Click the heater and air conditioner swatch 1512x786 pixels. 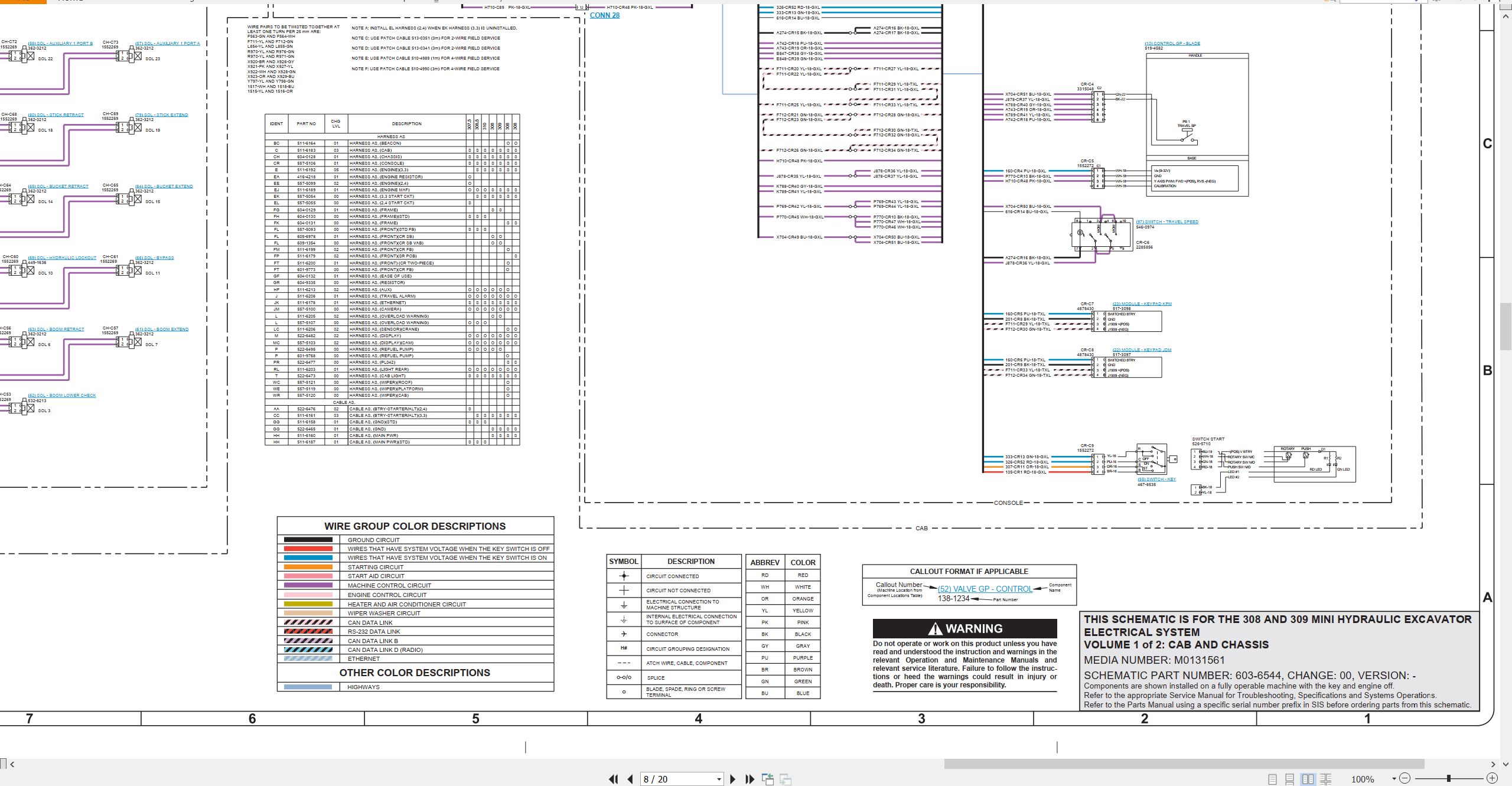[308, 604]
